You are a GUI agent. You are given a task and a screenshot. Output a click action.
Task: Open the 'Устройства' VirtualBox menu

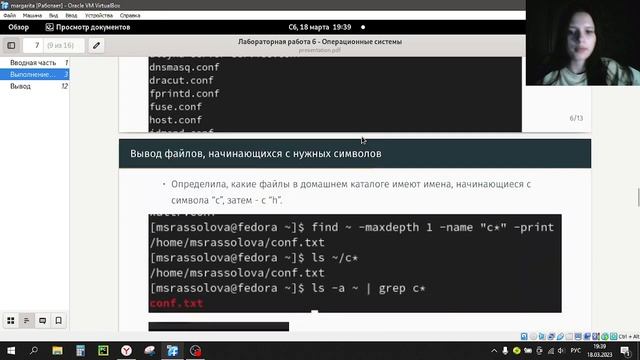tap(99, 16)
